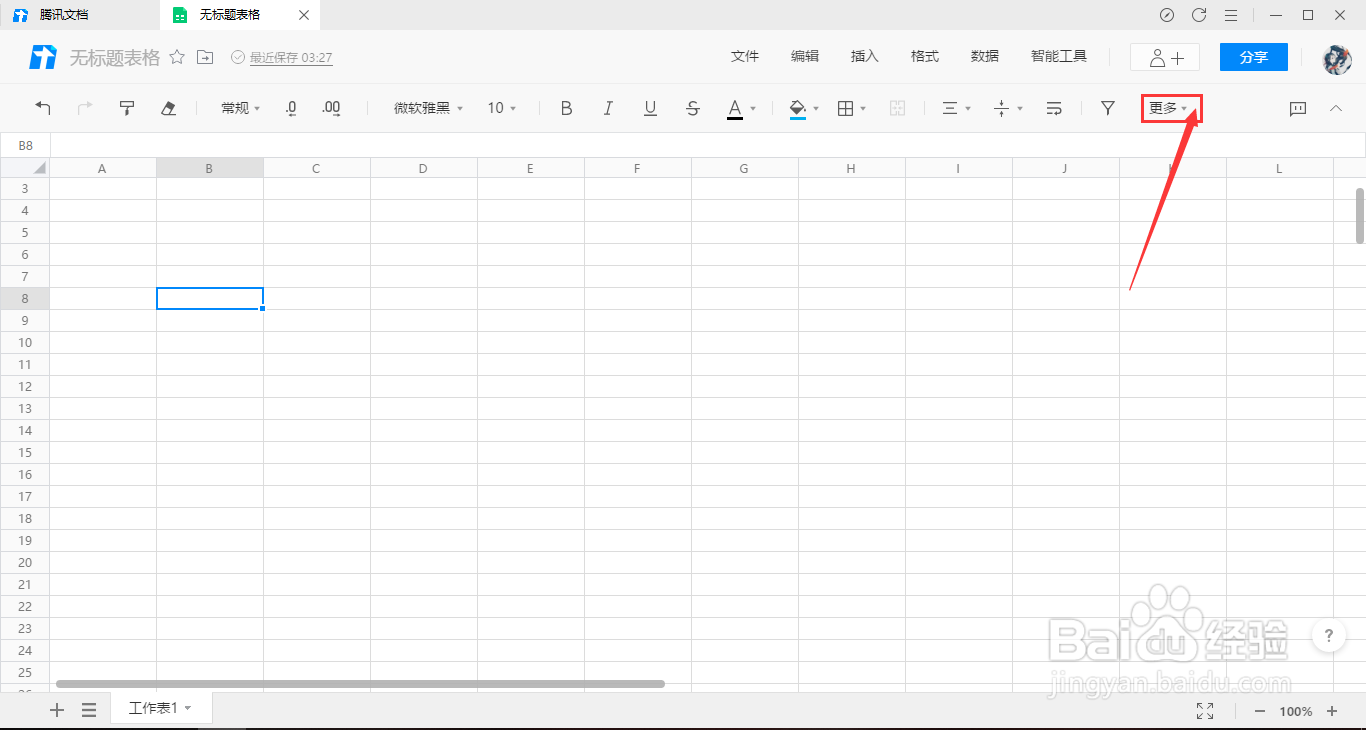Select column E header
The height and width of the screenshot is (730, 1366).
[530, 168]
